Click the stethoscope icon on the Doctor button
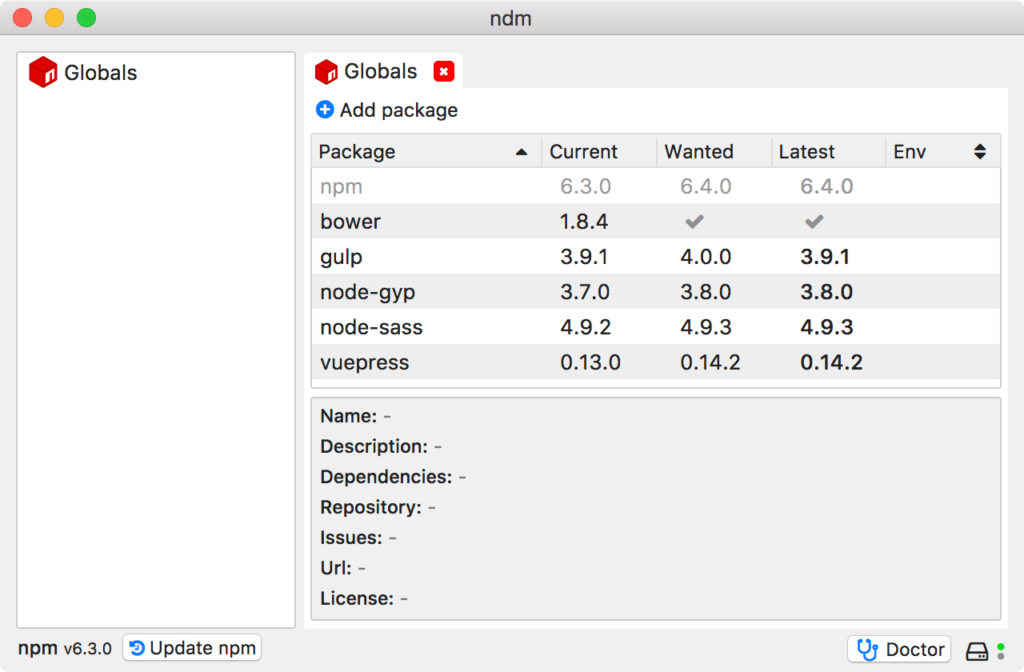Screen dimensions: 1024x672 pyautogui.click(x=868, y=649)
